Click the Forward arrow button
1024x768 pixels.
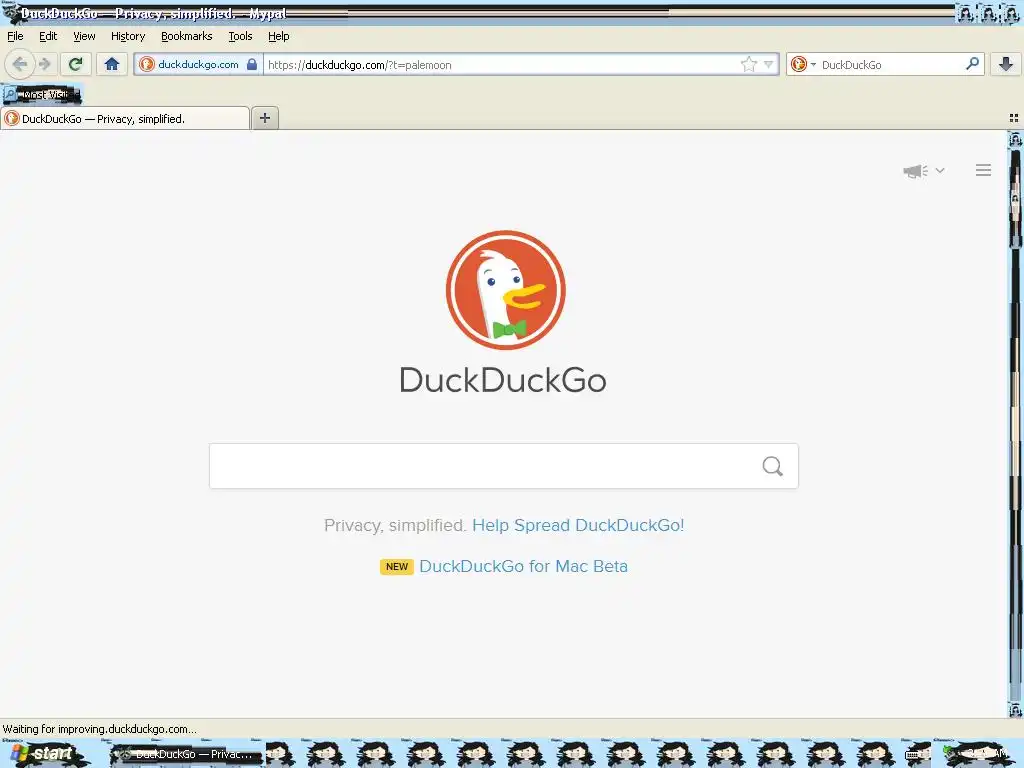[x=44, y=64]
